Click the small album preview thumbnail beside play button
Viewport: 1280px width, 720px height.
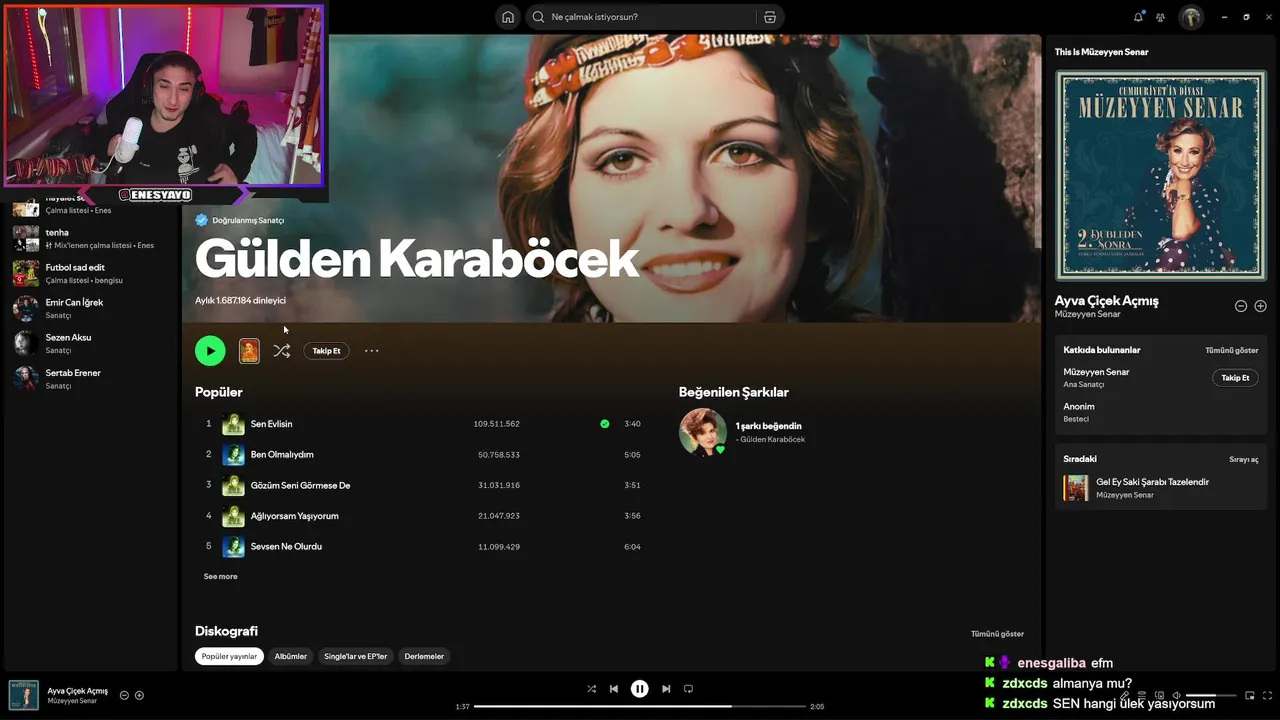coord(249,351)
